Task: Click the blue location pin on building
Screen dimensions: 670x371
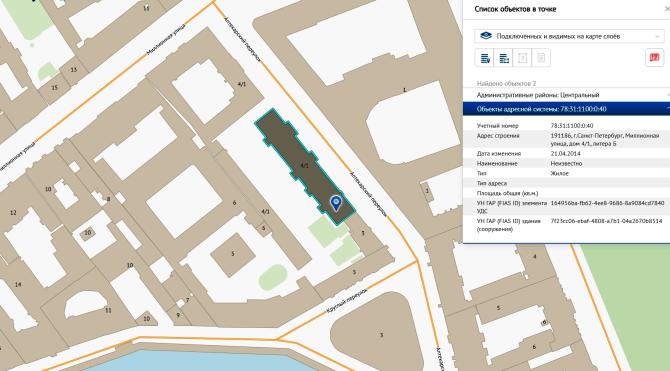Action: pyautogui.click(x=336, y=203)
